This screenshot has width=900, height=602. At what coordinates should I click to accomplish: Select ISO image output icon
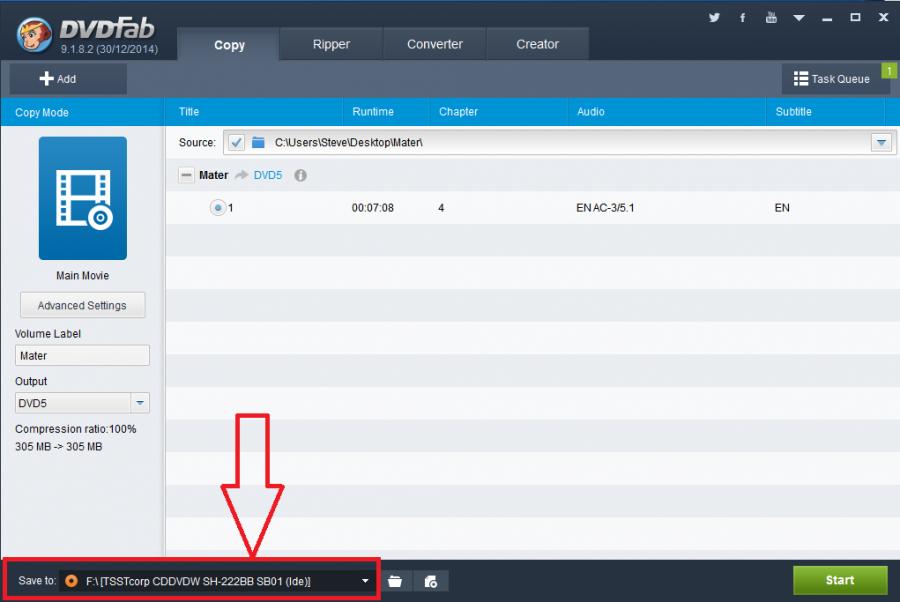[x=431, y=581]
